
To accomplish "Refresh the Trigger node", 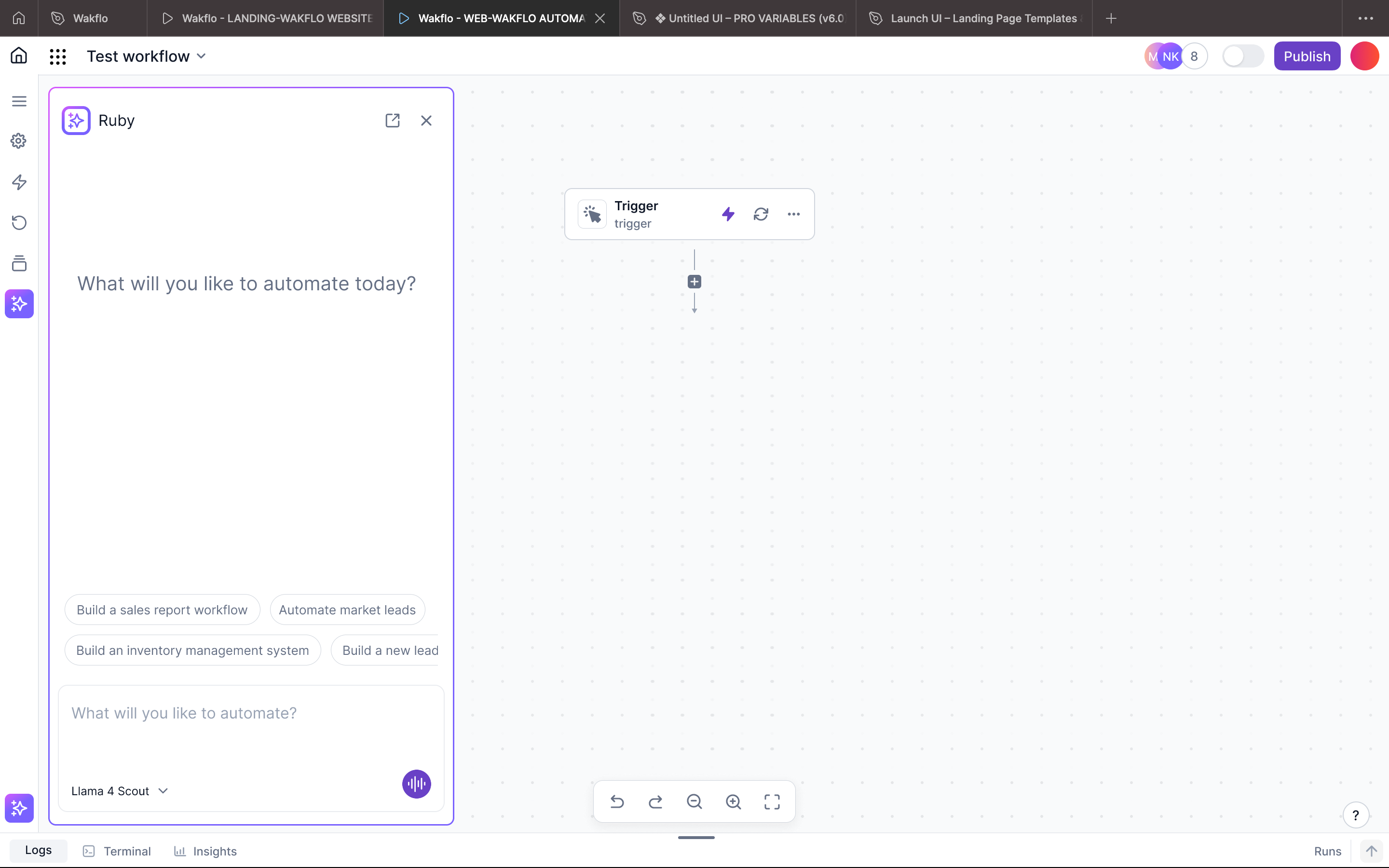I will (x=761, y=214).
